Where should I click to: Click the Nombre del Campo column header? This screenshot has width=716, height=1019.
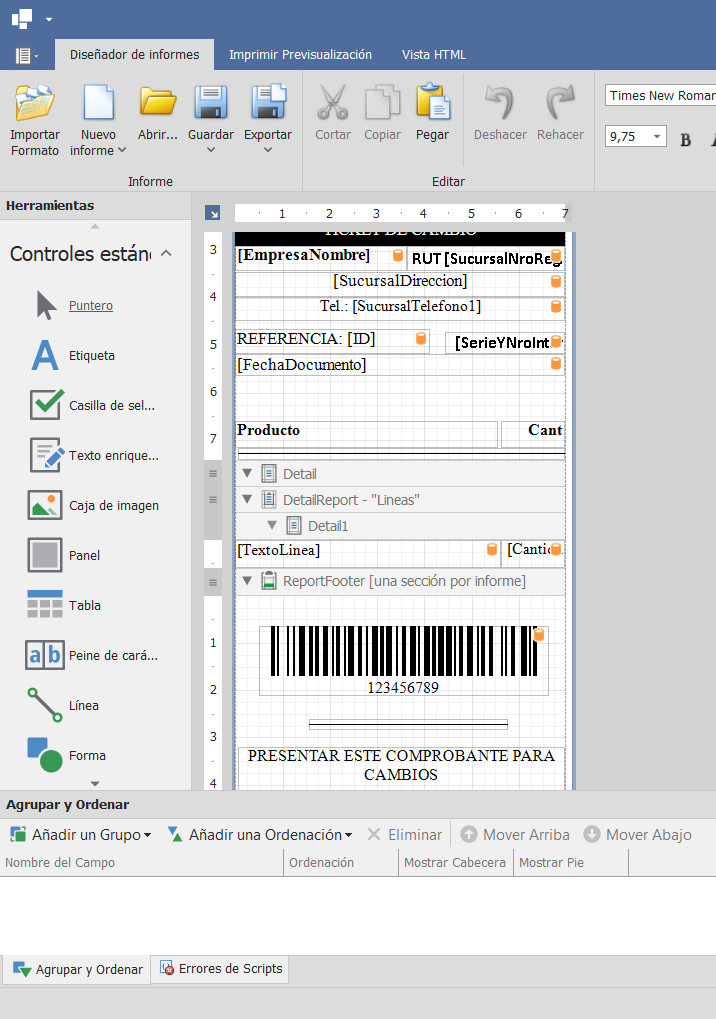pyautogui.click(x=142, y=862)
